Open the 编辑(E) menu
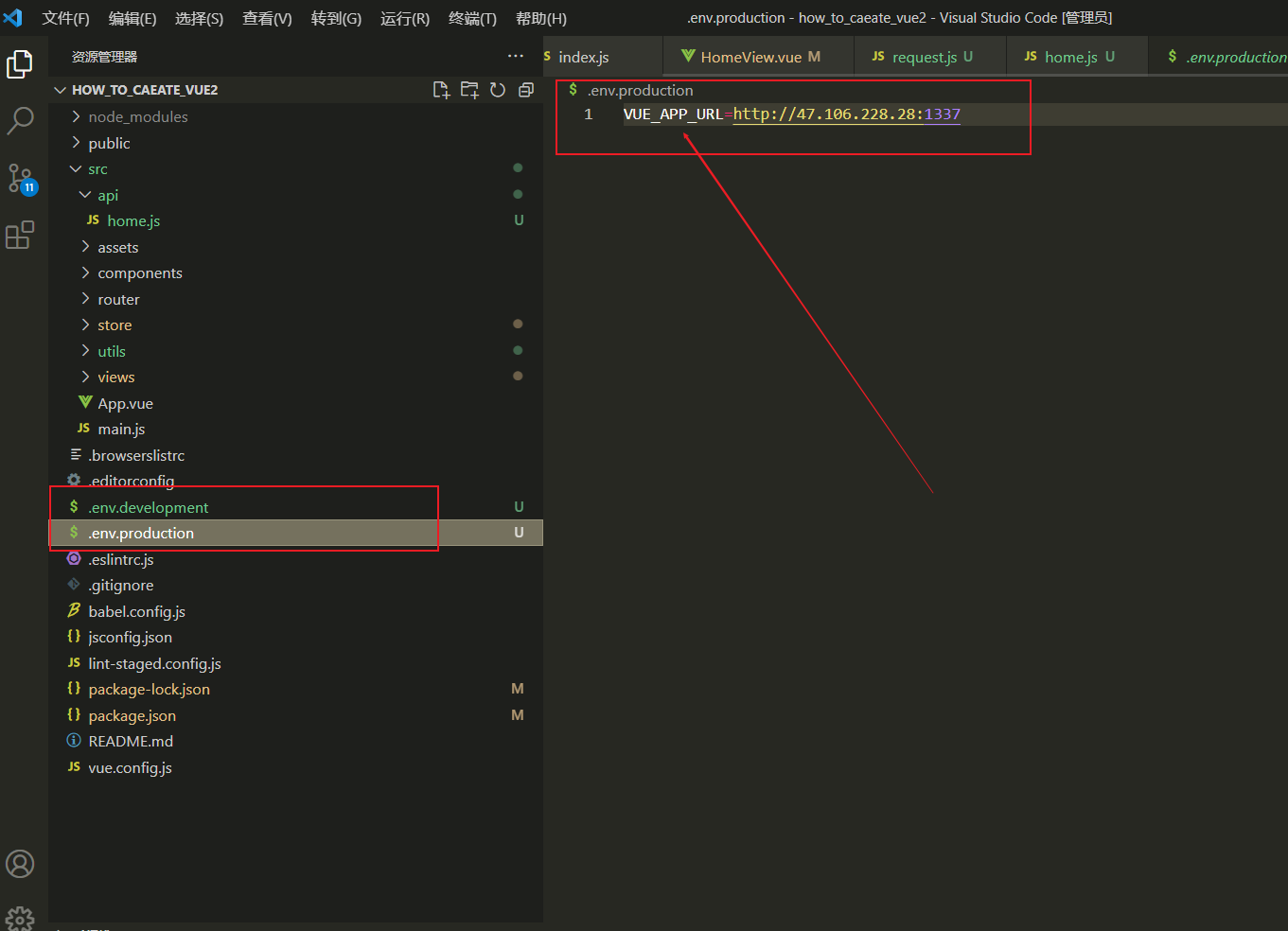This screenshot has height=931, width=1288. [132, 18]
